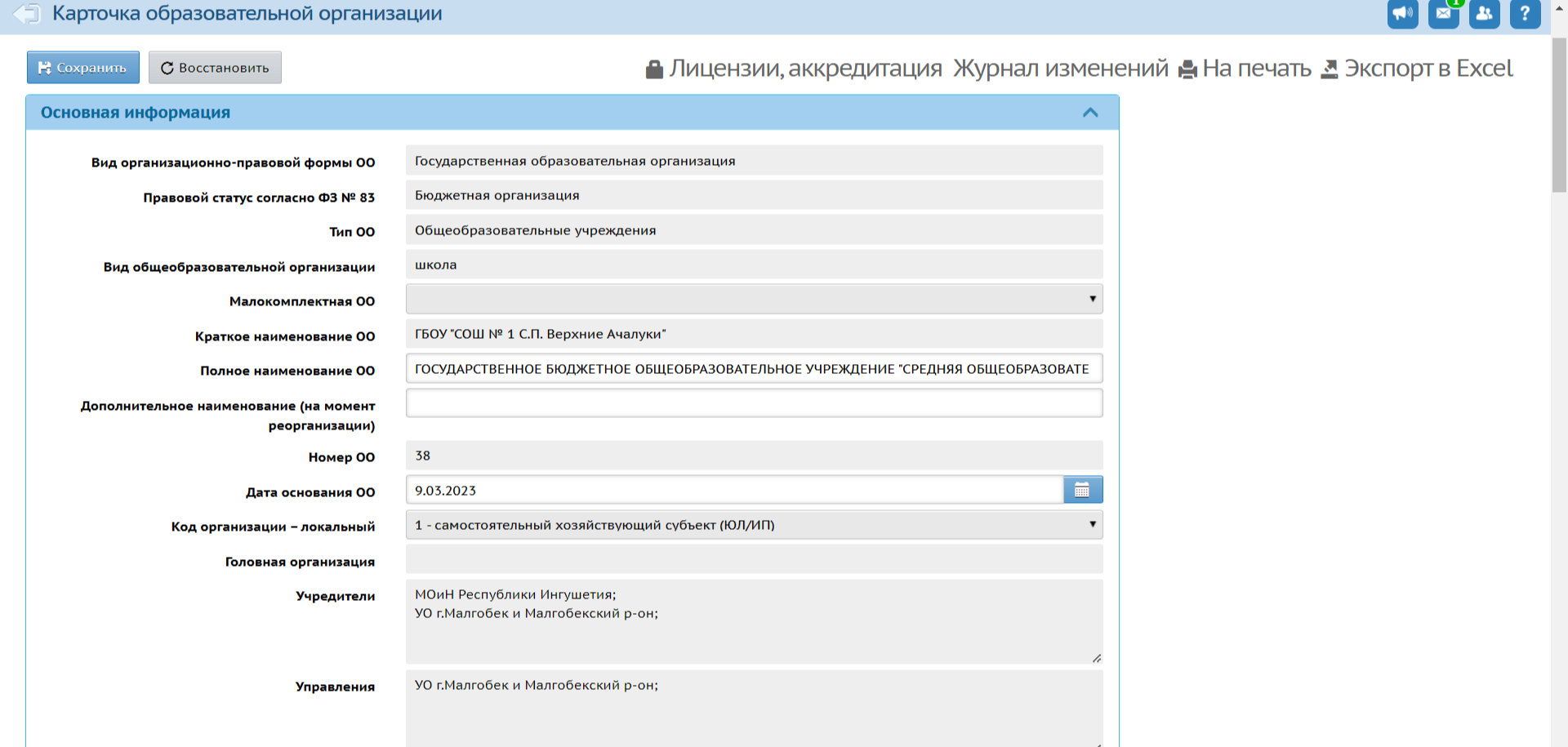
Task: Open the mail messages icon
Action: 1443,13
